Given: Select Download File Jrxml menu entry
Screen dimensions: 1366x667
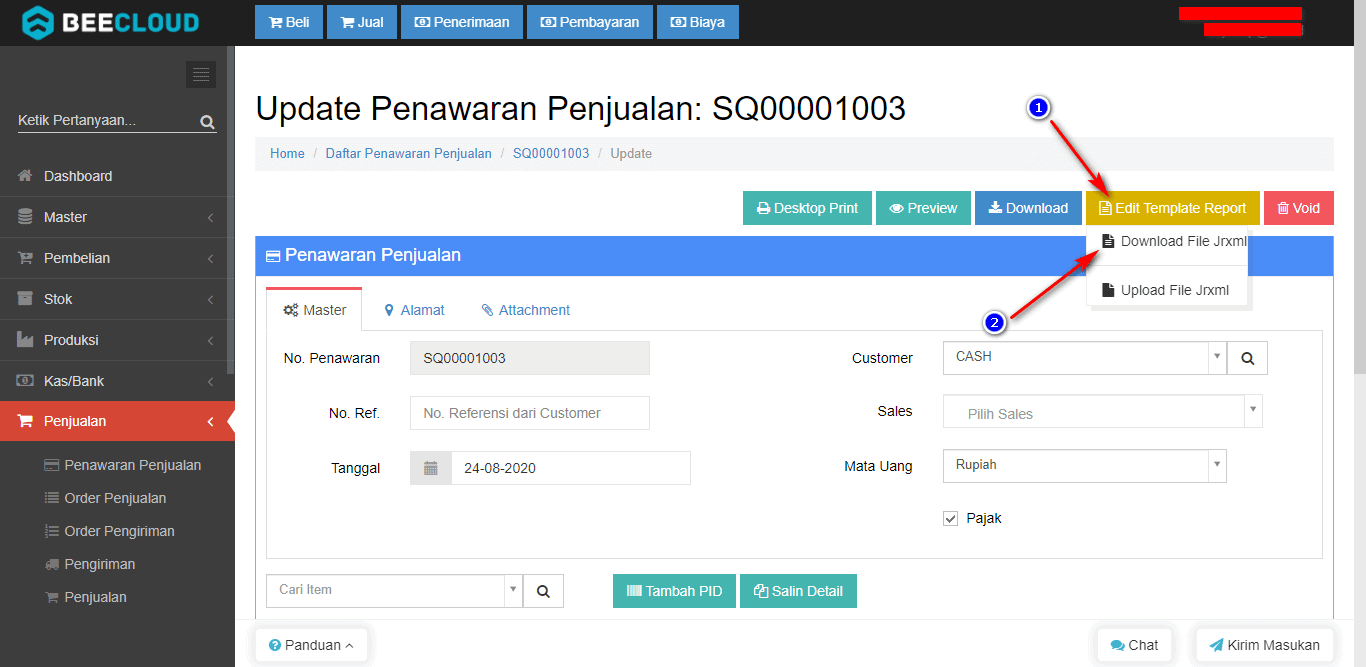Looking at the screenshot, I should pyautogui.click(x=1167, y=241).
